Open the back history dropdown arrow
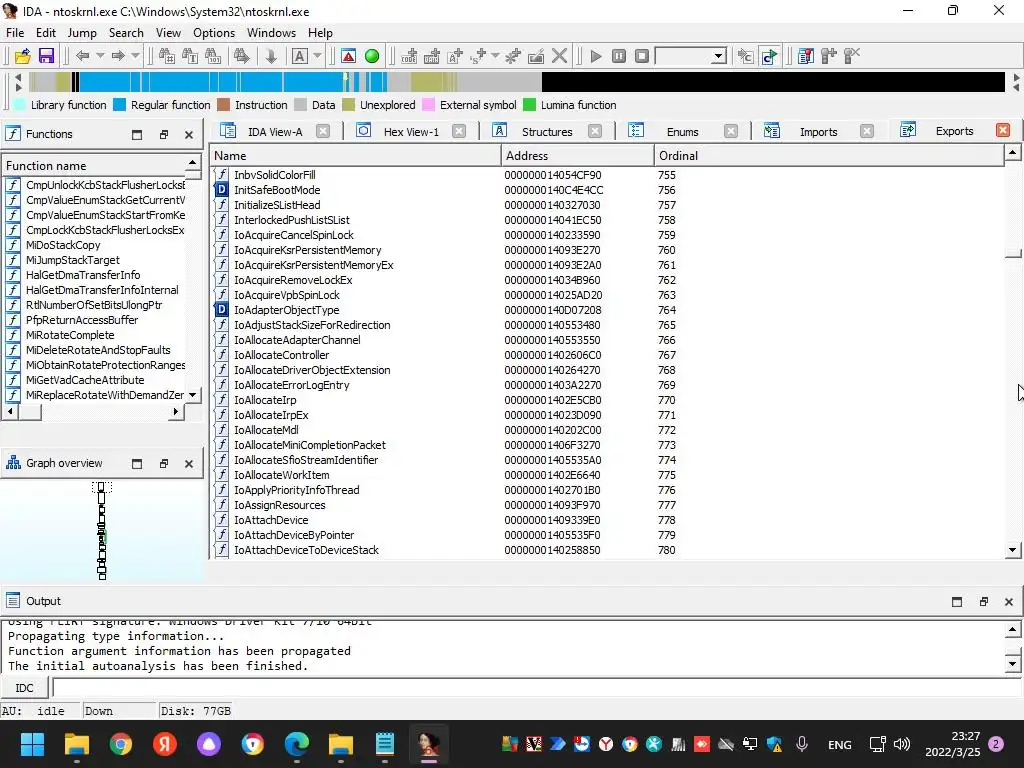 point(100,56)
